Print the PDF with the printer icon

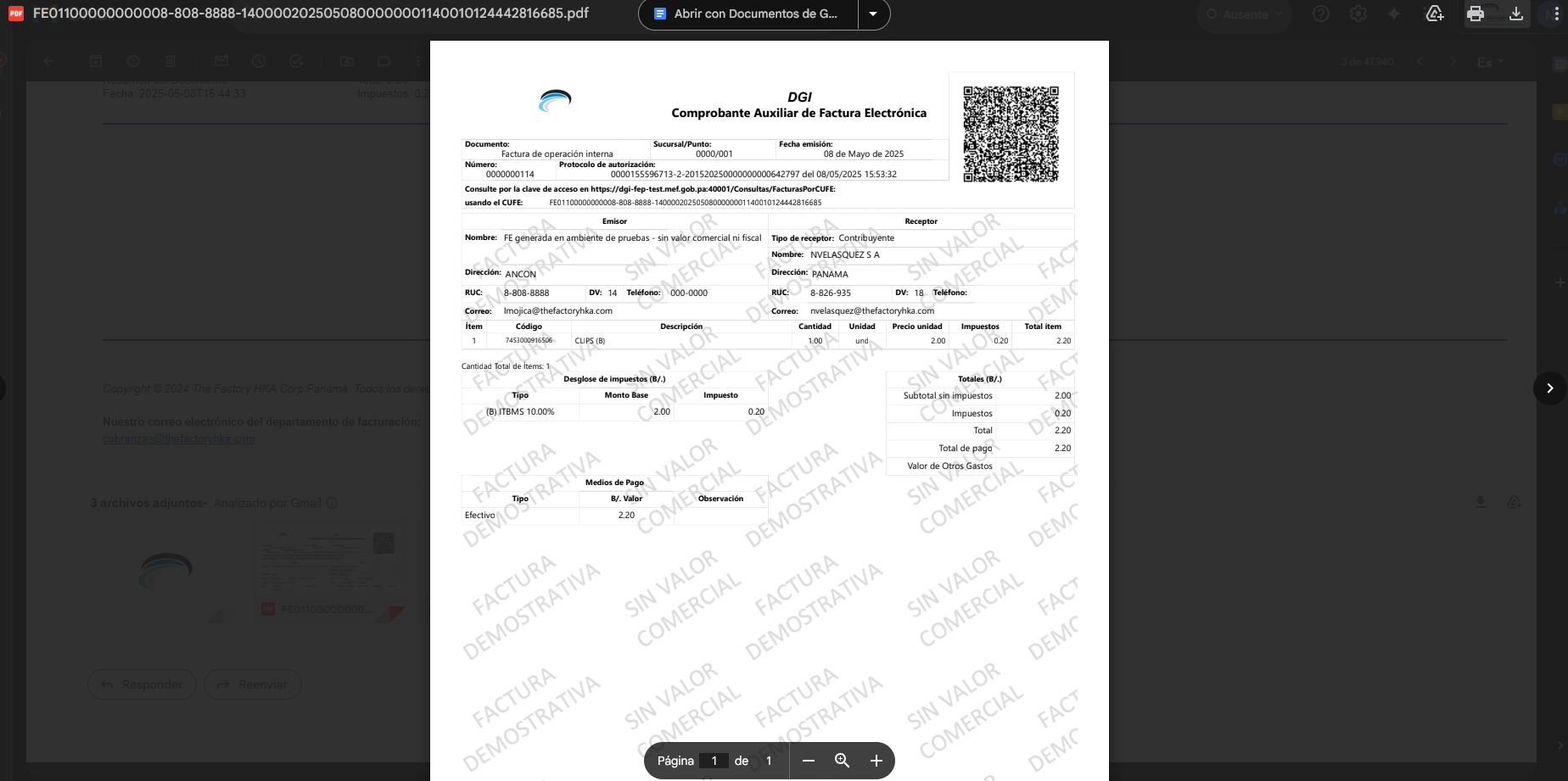click(1476, 14)
